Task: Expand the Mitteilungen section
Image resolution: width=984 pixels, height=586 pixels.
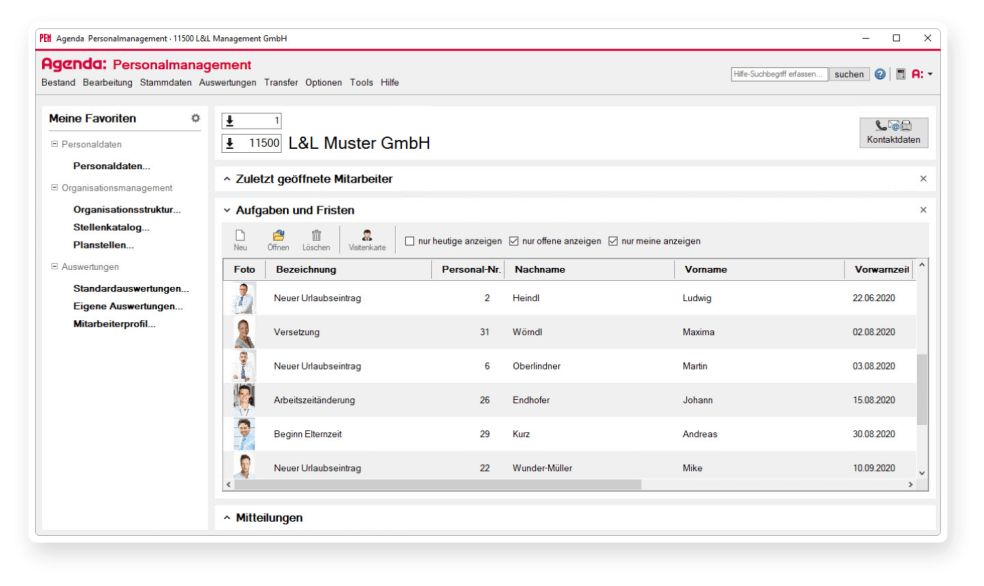Action: (x=227, y=518)
